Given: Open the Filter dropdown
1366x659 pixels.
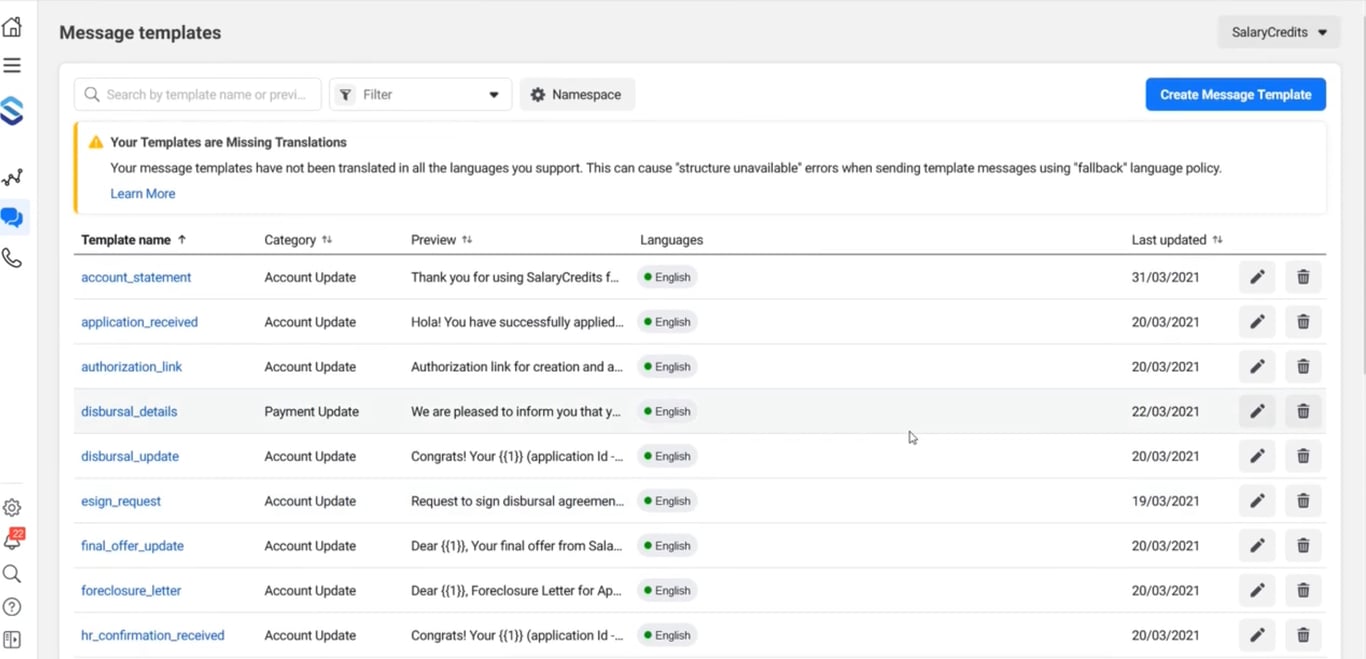Looking at the screenshot, I should click(420, 95).
